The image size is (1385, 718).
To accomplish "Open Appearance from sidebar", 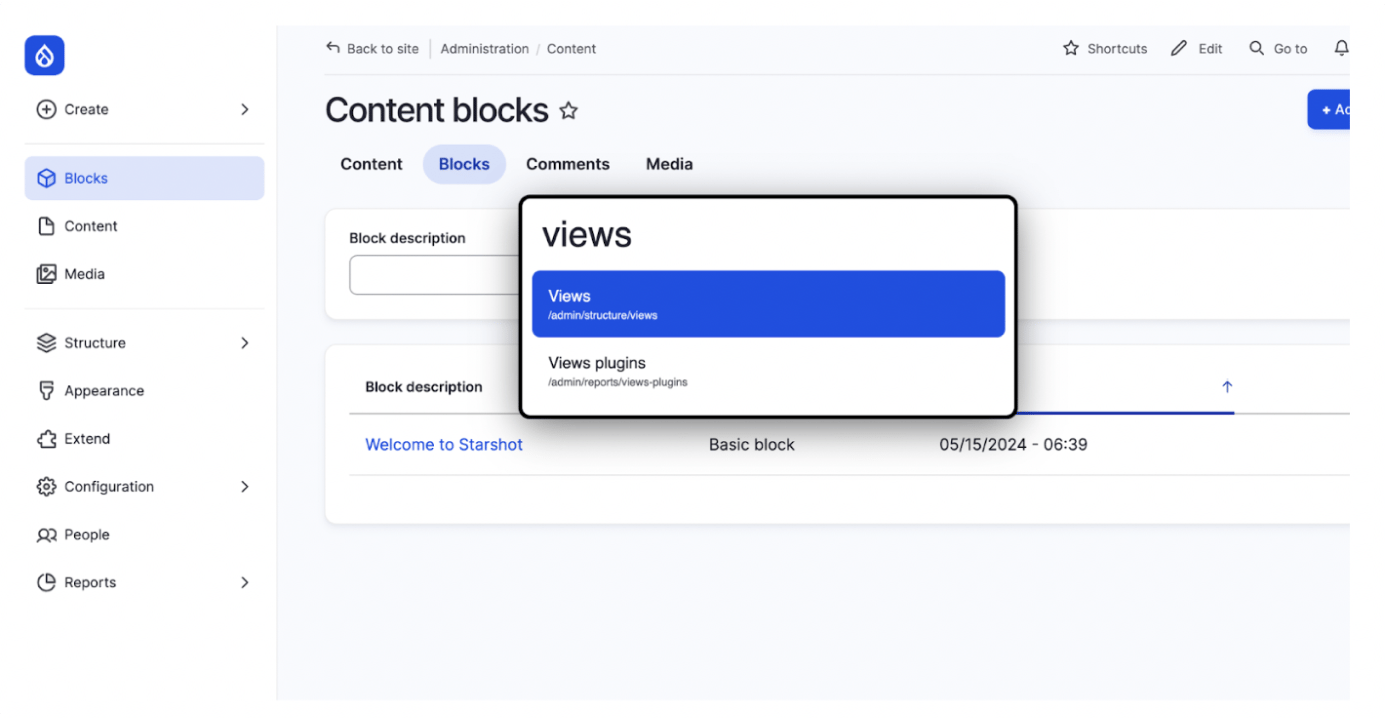I will point(103,391).
